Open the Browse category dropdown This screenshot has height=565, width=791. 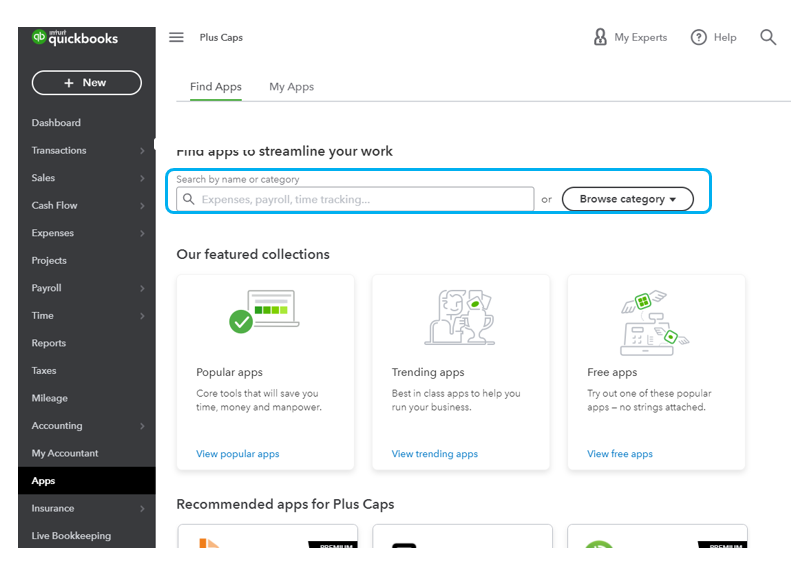627,199
